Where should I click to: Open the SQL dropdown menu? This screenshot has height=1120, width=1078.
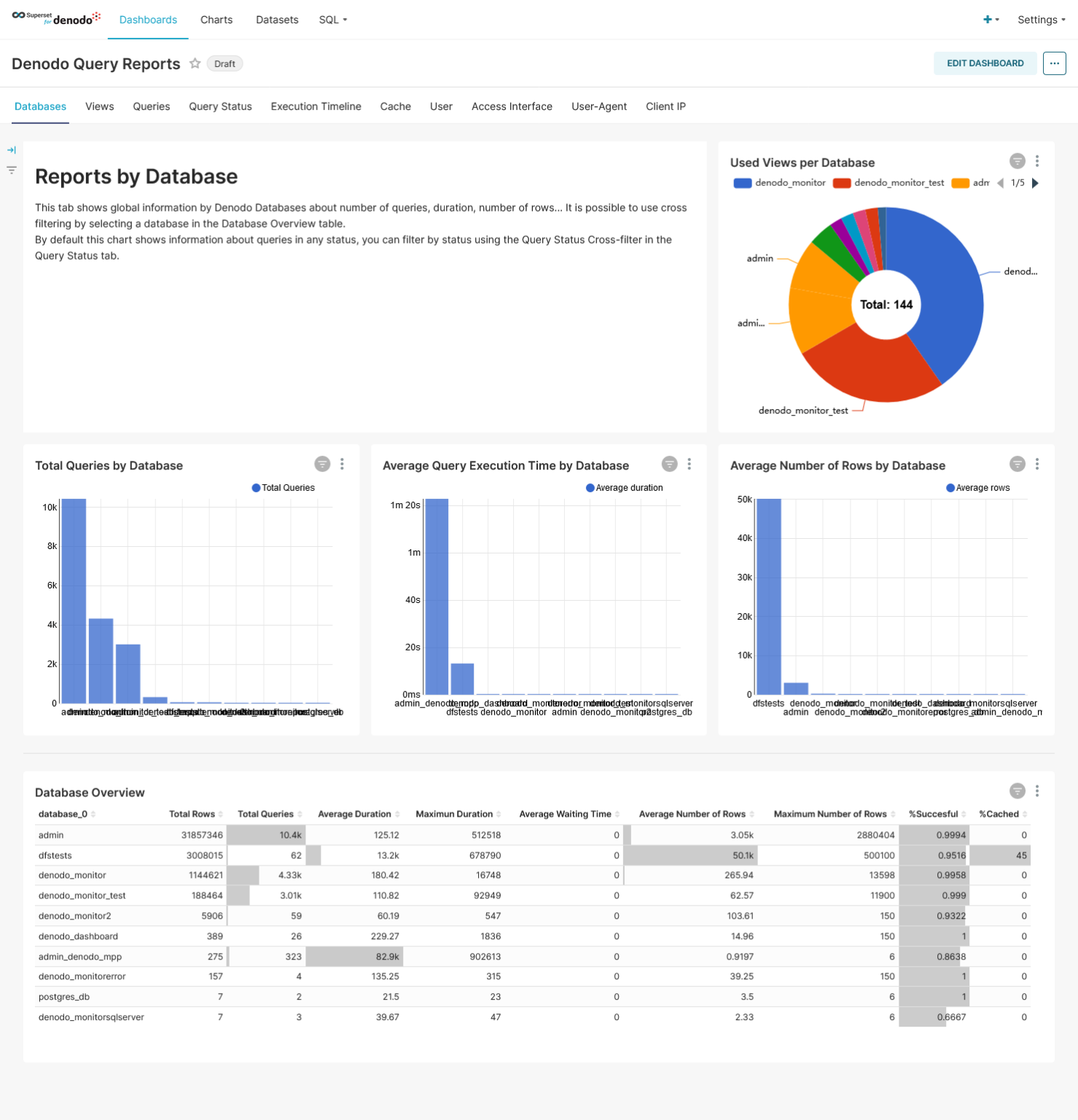[332, 20]
